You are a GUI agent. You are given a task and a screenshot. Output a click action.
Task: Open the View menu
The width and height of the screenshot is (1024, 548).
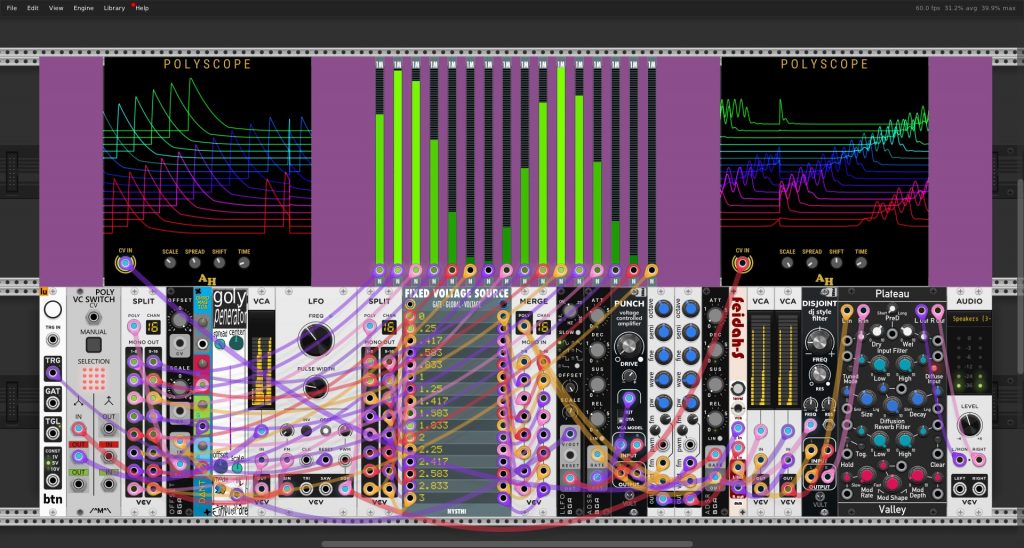click(x=56, y=8)
